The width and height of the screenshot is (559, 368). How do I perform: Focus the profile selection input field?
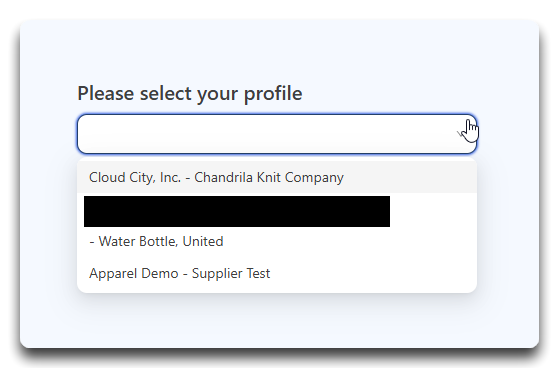[x=277, y=134]
